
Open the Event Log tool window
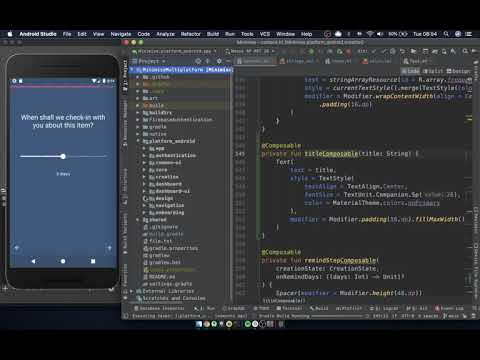point(449,308)
